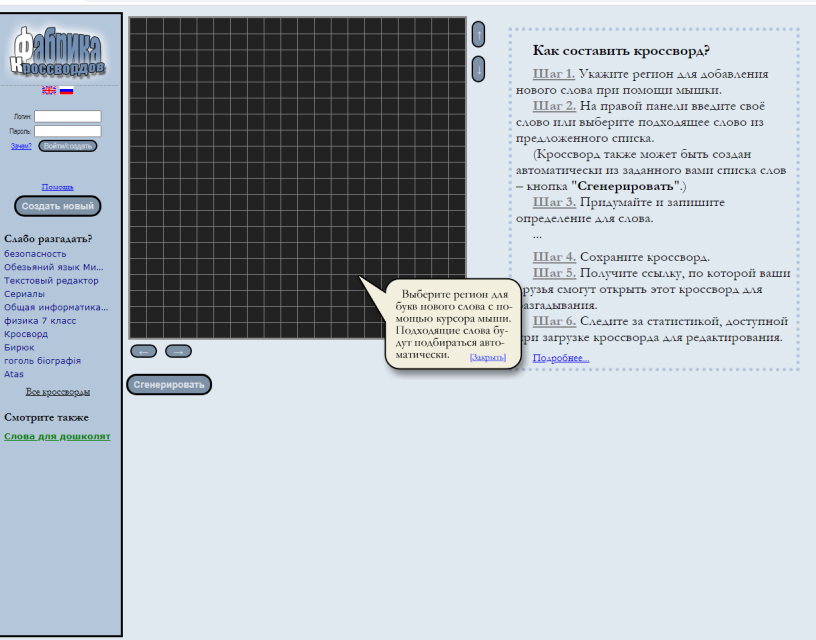816x640 pixels.
Task: Open the Зачем? link
Action: click(21, 146)
